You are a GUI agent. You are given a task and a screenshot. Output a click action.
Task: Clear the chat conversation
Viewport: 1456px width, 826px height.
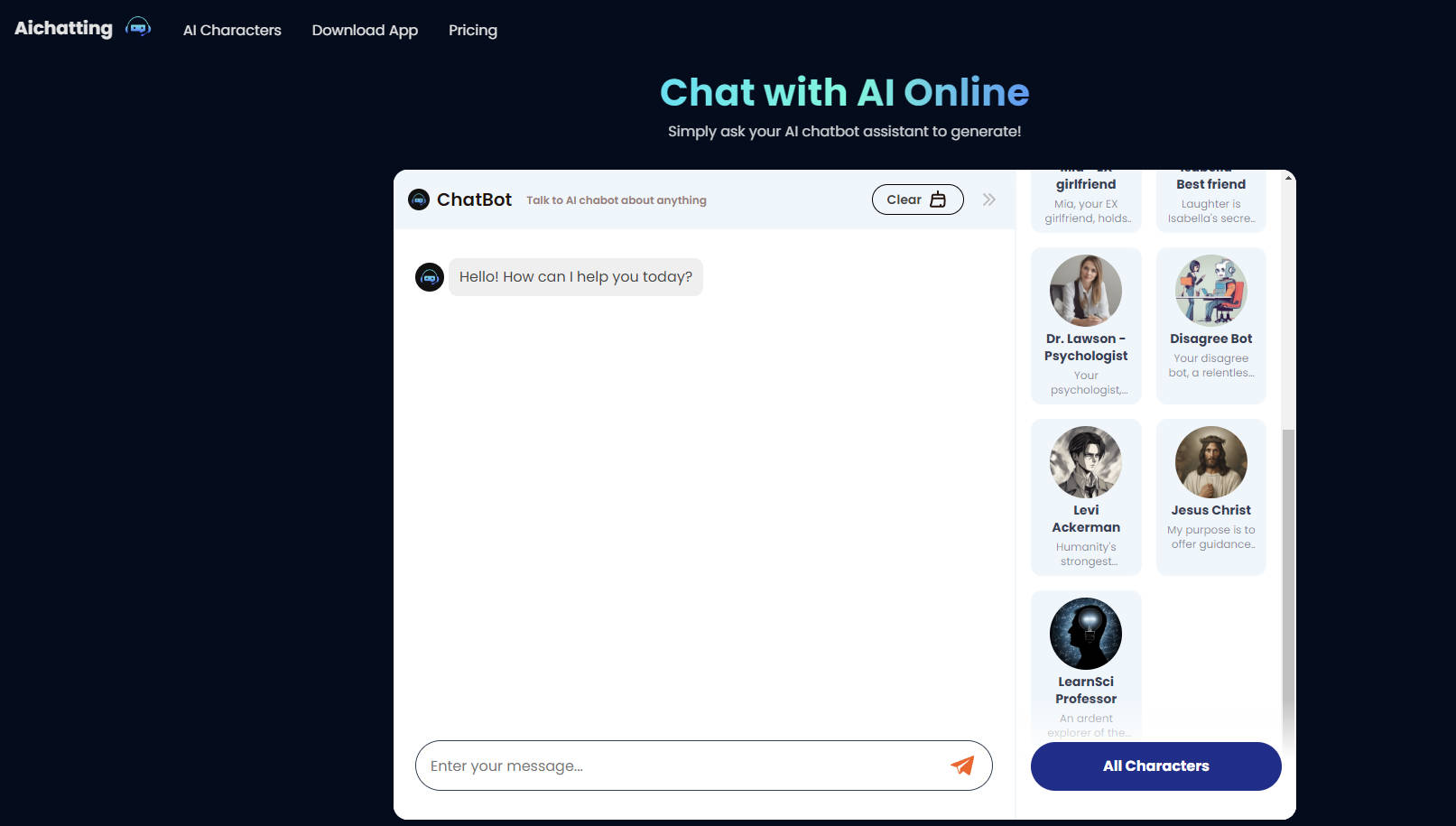pos(917,200)
